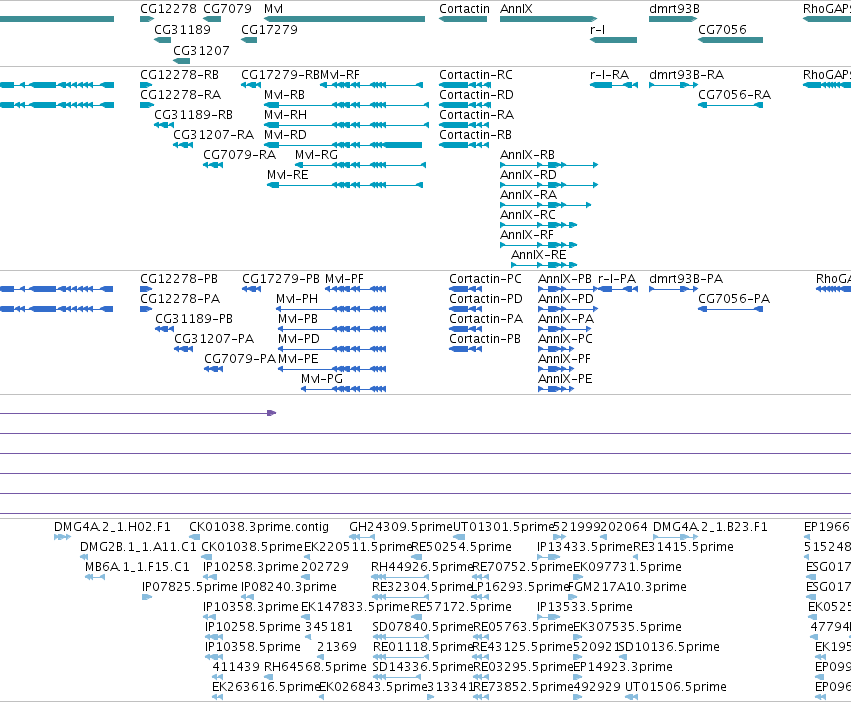The width and height of the screenshot is (851, 702).
Task: Select the Cortactin-PC protein feature
Action: click(465, 289)
